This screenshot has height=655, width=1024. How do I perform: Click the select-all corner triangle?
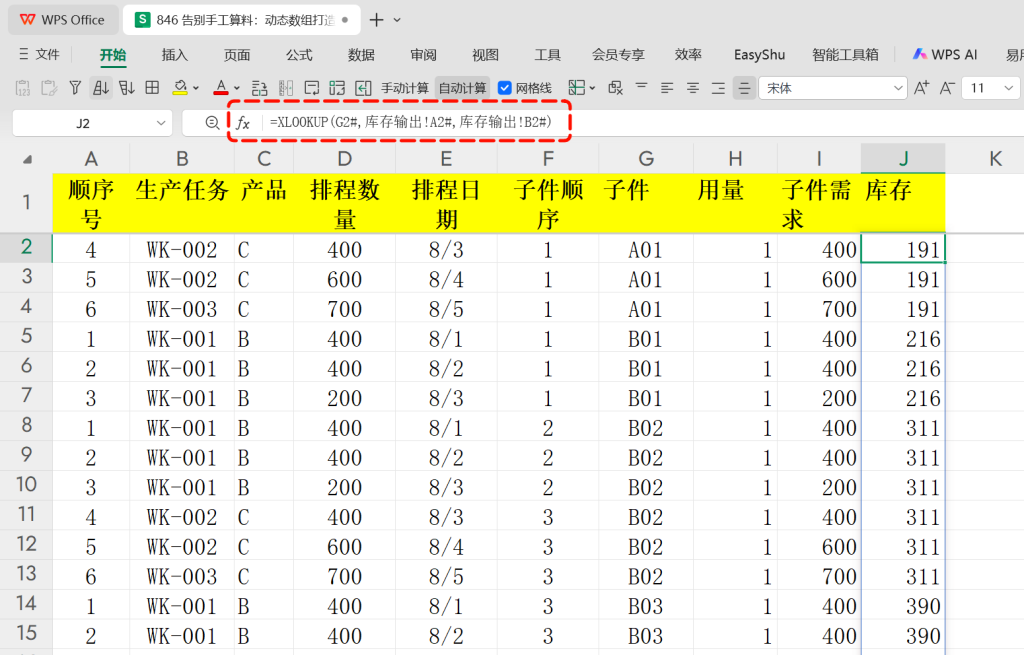(x=27, y=159)
